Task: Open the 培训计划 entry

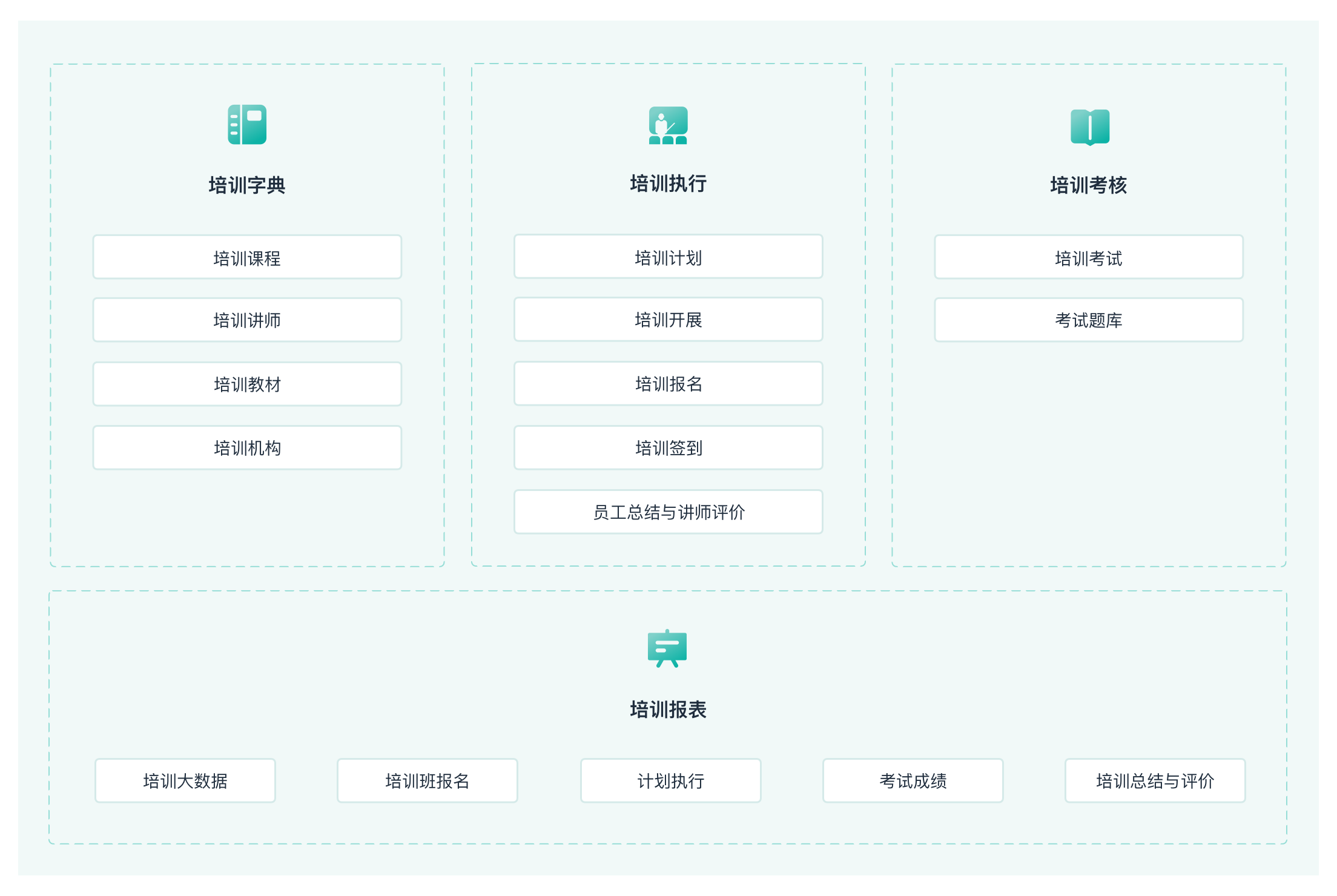Action: point(668,257)
